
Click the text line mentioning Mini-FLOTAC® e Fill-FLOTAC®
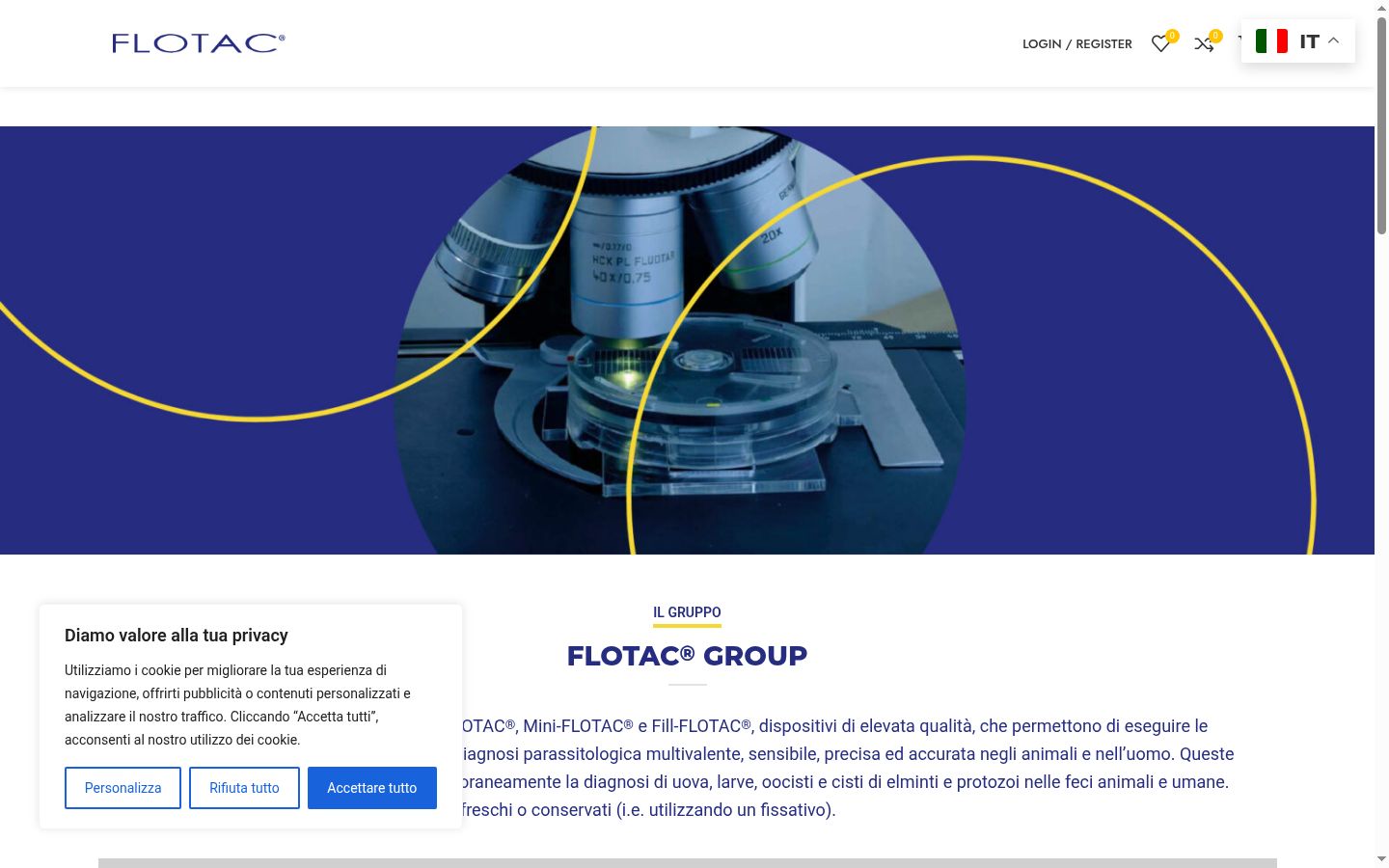click(x=834, y=726)
